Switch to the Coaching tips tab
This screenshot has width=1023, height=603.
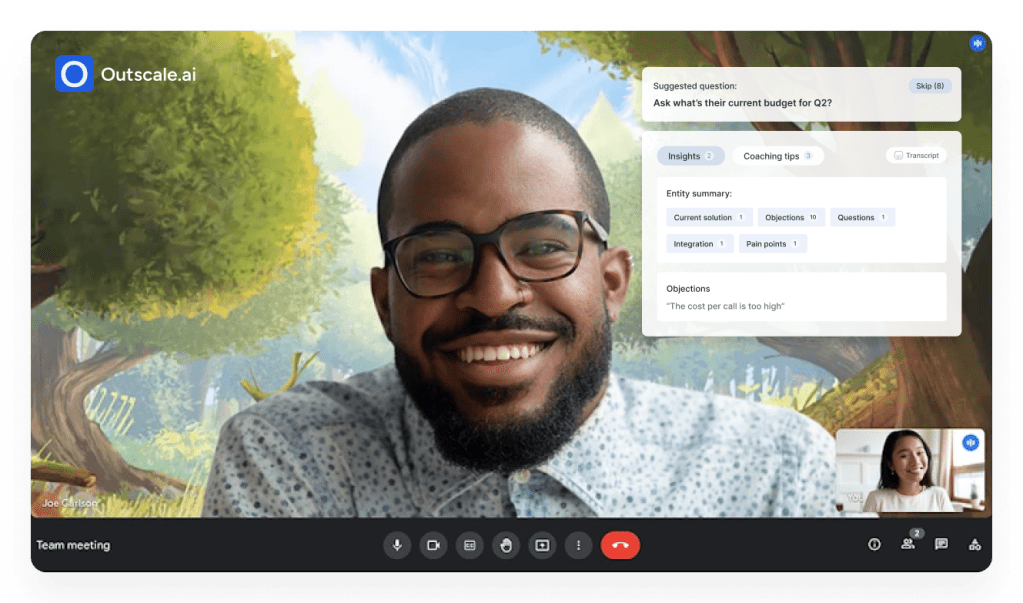click(777, 156)
